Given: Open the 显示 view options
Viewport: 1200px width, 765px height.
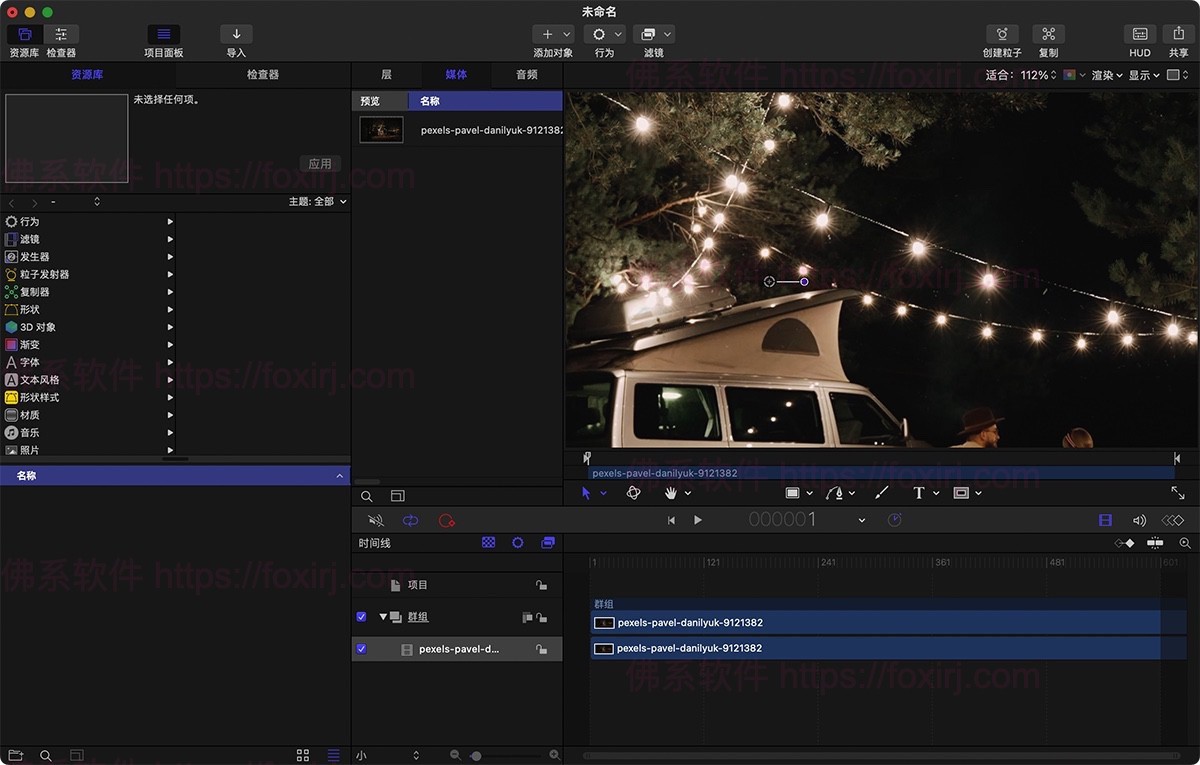Looking at the screenshot, I should coord(1144,74).
